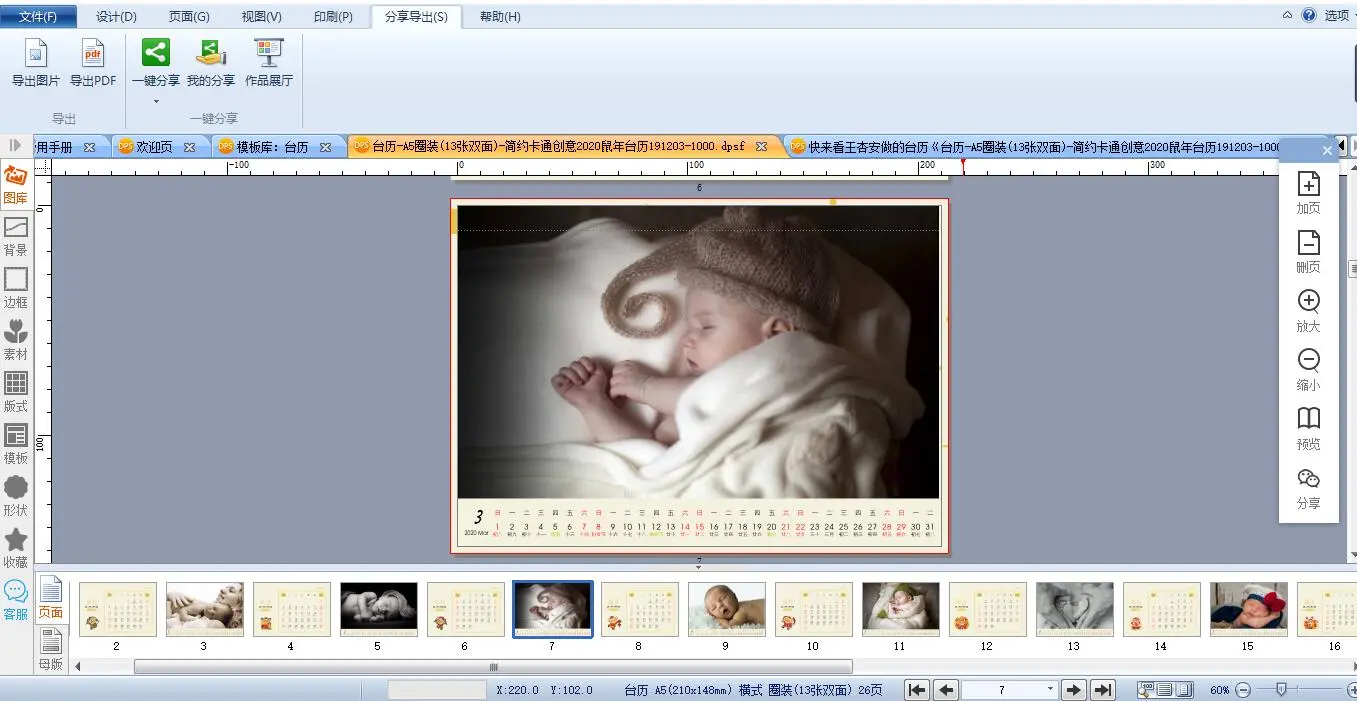
Task: Open the page number dropdown showing 7
Action: click(x=1050, y=690)
